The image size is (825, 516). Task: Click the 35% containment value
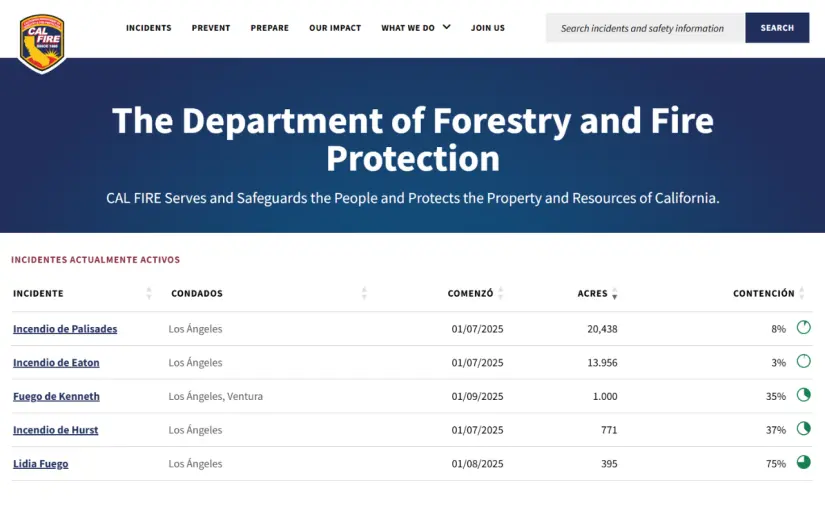tap(776, 396)
